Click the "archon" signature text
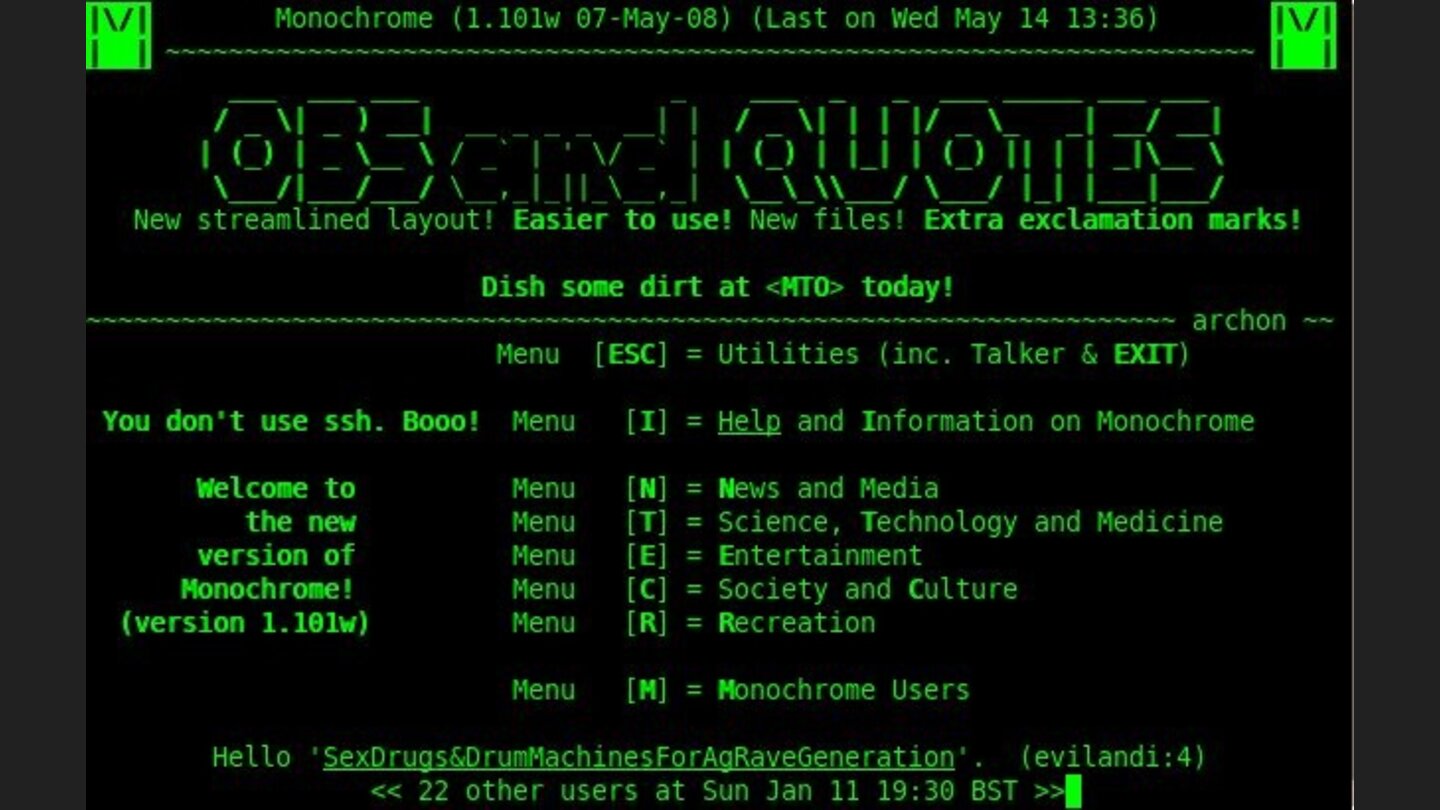 click(x=1239, y=321)
